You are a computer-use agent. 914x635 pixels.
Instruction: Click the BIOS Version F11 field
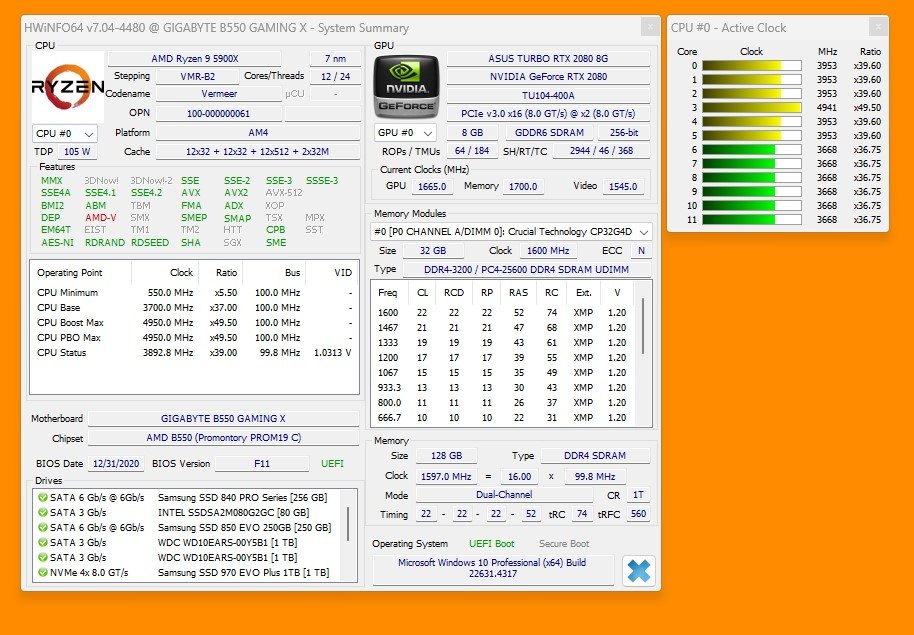pos(262,464)
